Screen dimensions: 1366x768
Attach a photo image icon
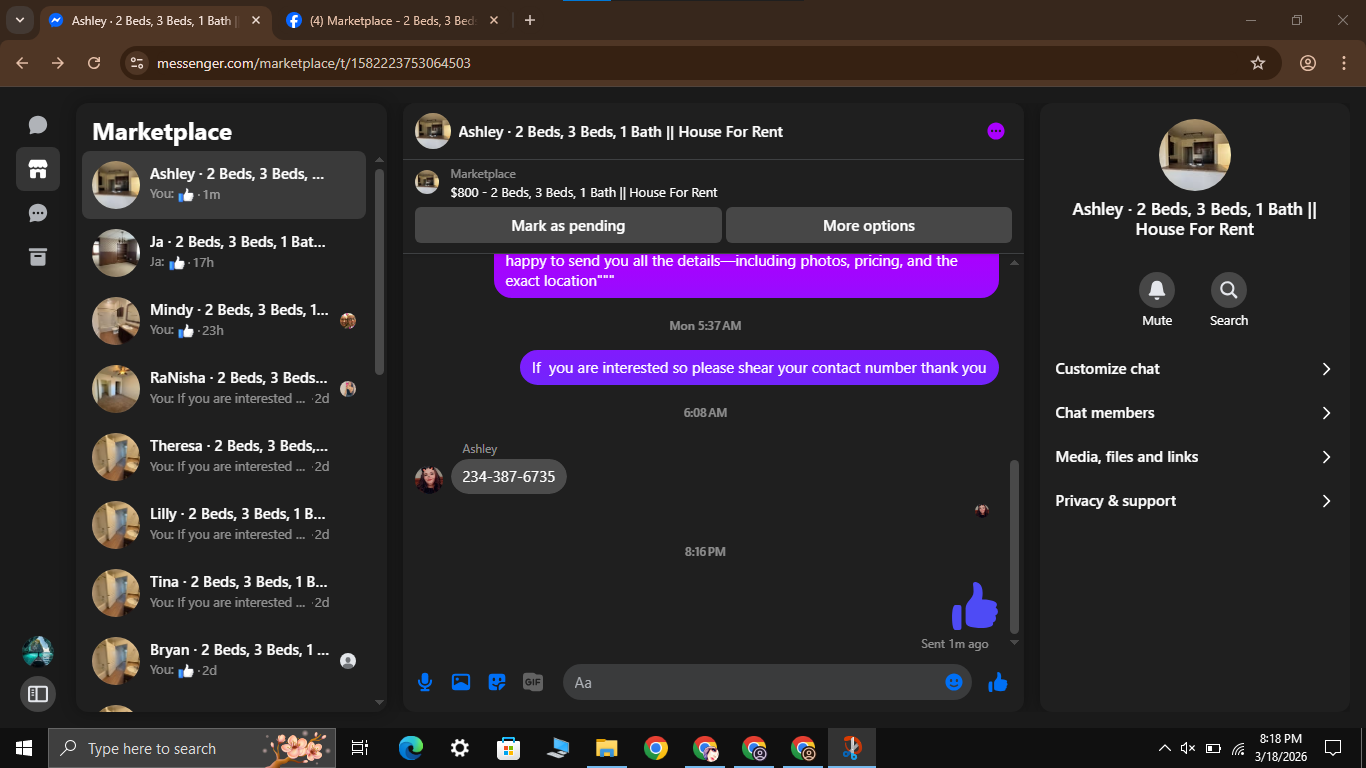[x=461, y=682]
